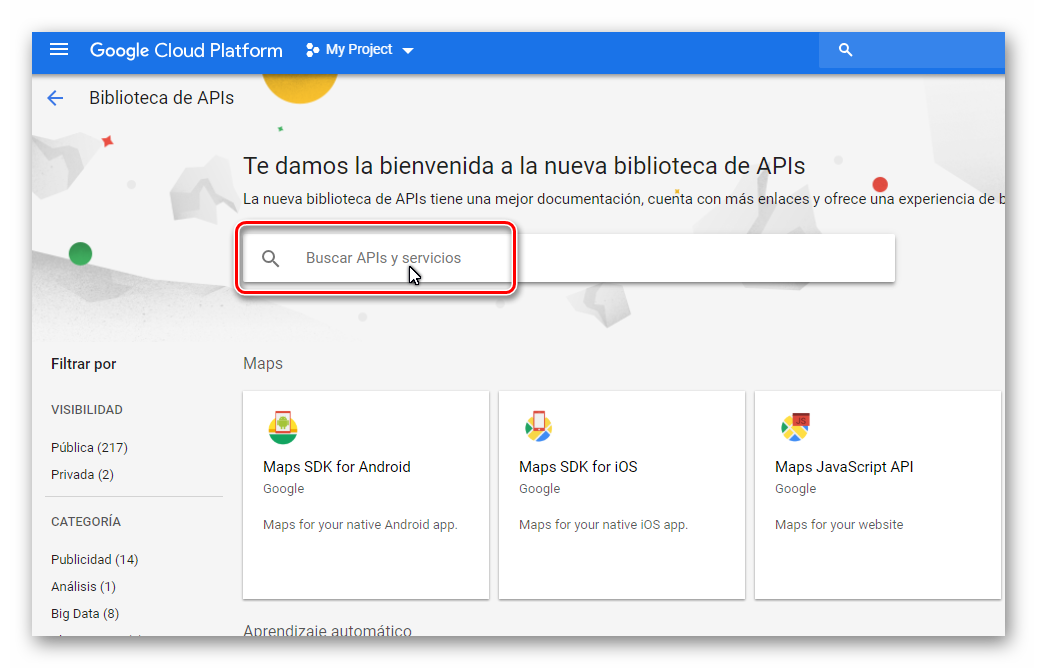Click the Filtrar por label
The width and height of the screenshot is (1037, 668).
[x=83, y=364]
